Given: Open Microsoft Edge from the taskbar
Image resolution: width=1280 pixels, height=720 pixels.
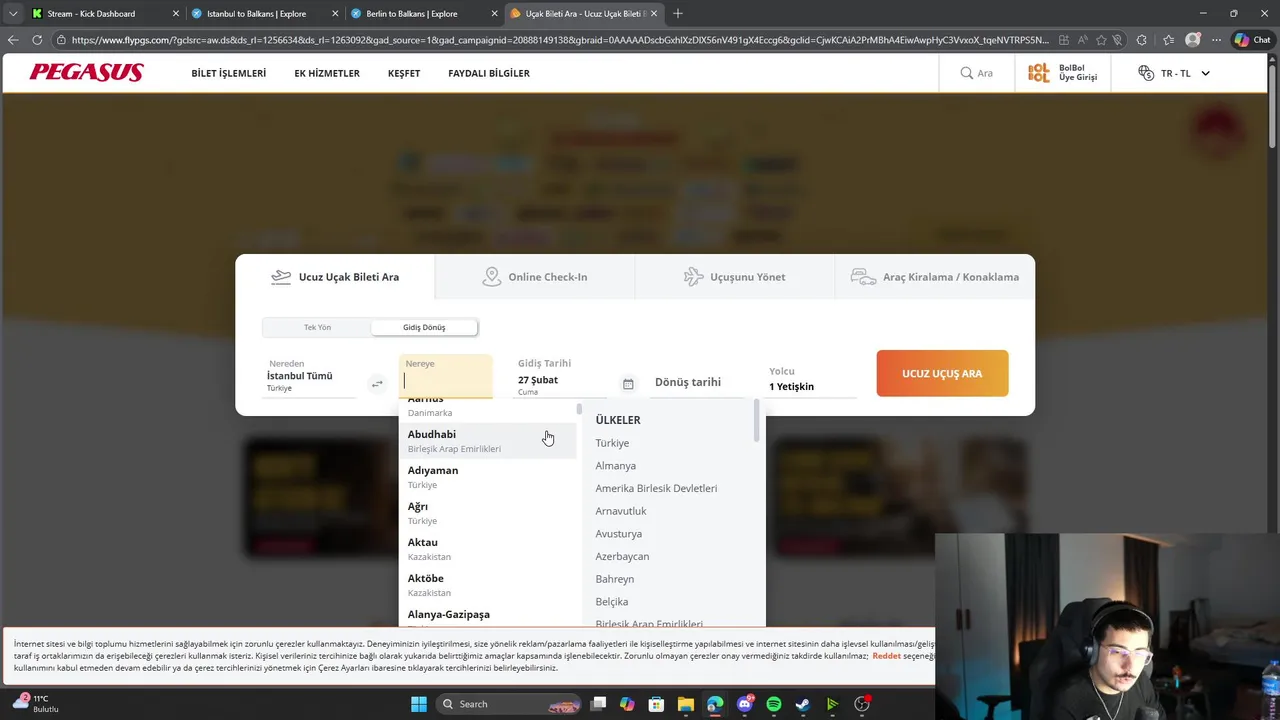Looking at the screenshot, I should (x=715, y=704).
